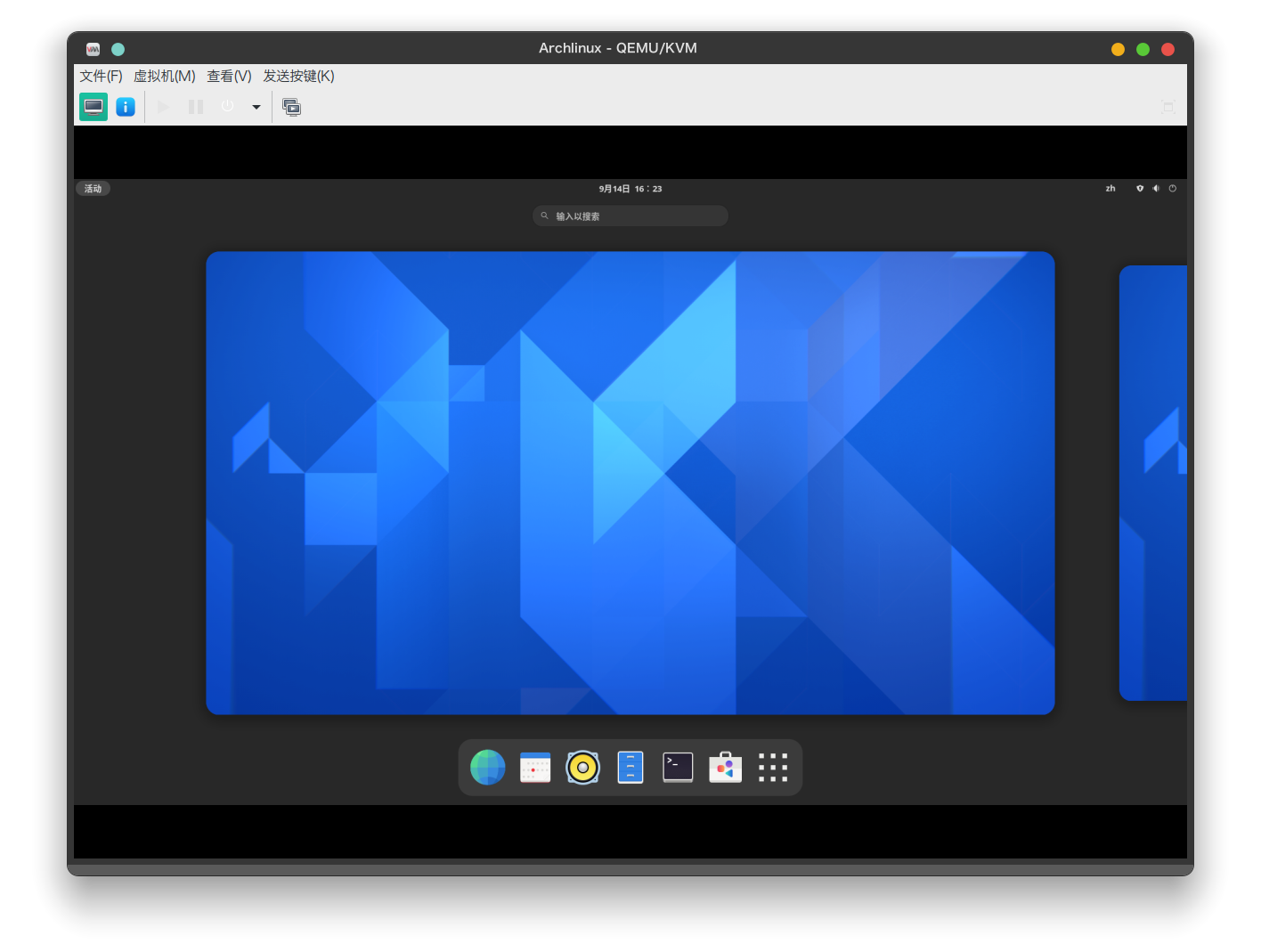The height and width of the screenshot is (952, 1261).
Task: Open the zh input source indicator
Action: [1110, 188]
